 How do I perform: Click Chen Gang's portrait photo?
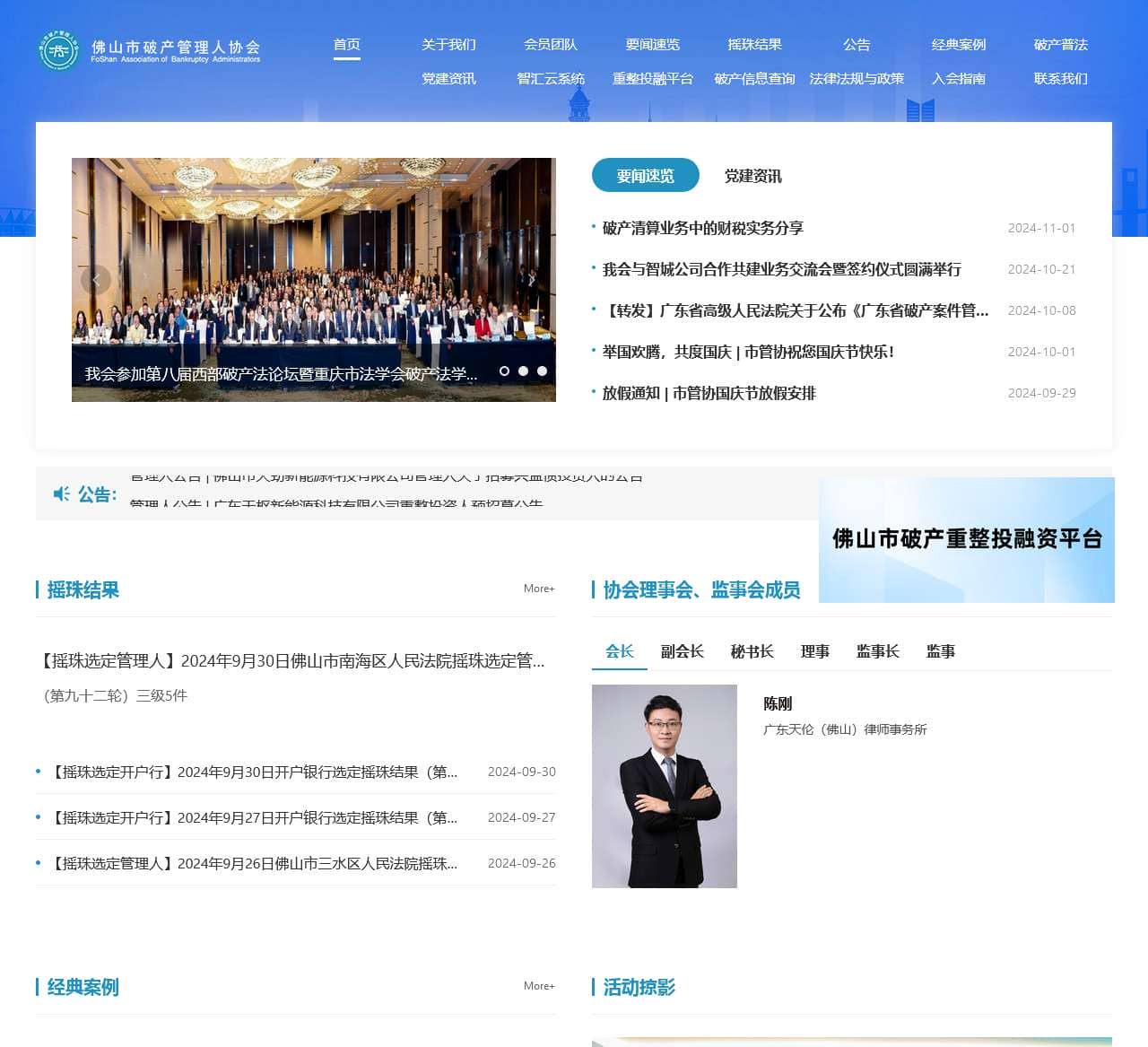[x=664, y=786]
